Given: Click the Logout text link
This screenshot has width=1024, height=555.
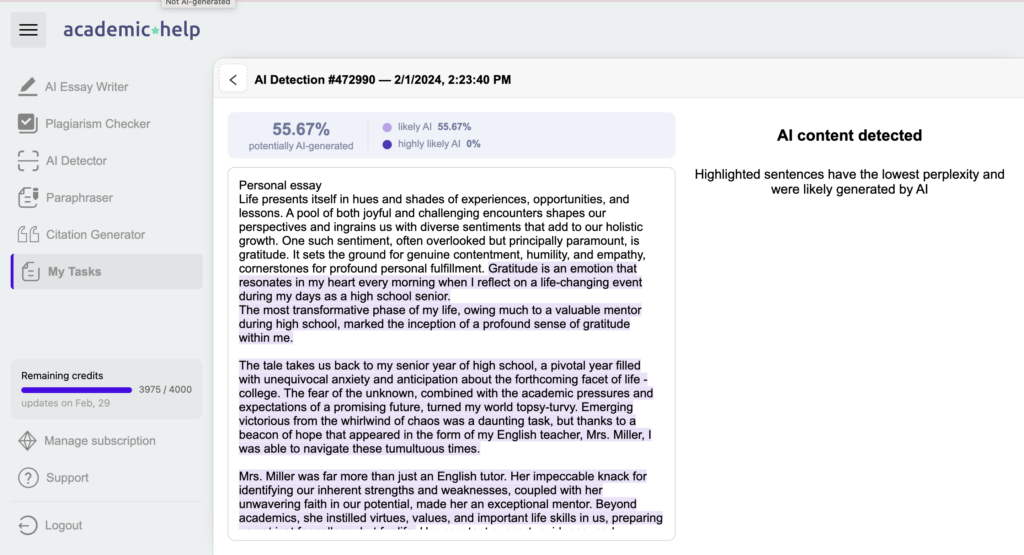Looking at the screenshot, I should click(64, 525).
